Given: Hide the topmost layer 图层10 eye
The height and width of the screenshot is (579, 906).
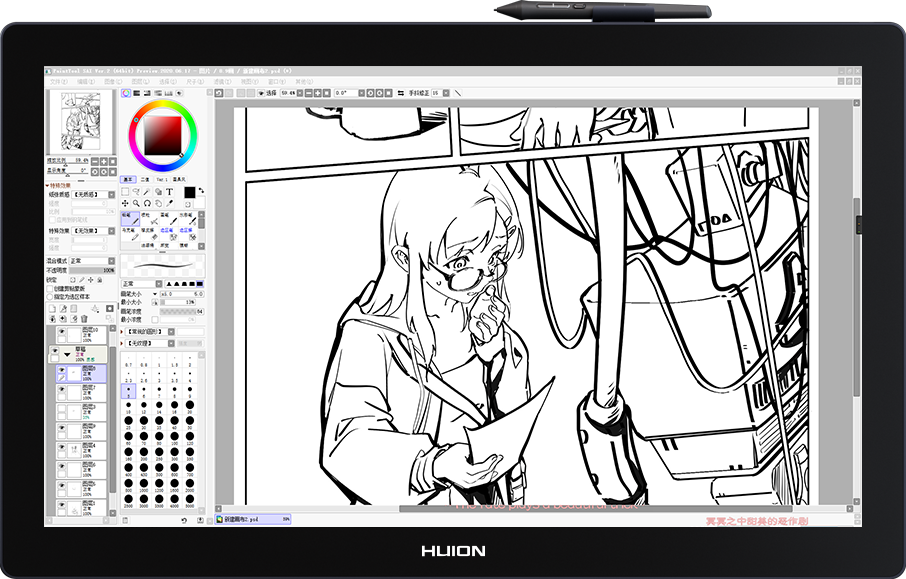Looking at the screenshot, I should pos(62,331).
